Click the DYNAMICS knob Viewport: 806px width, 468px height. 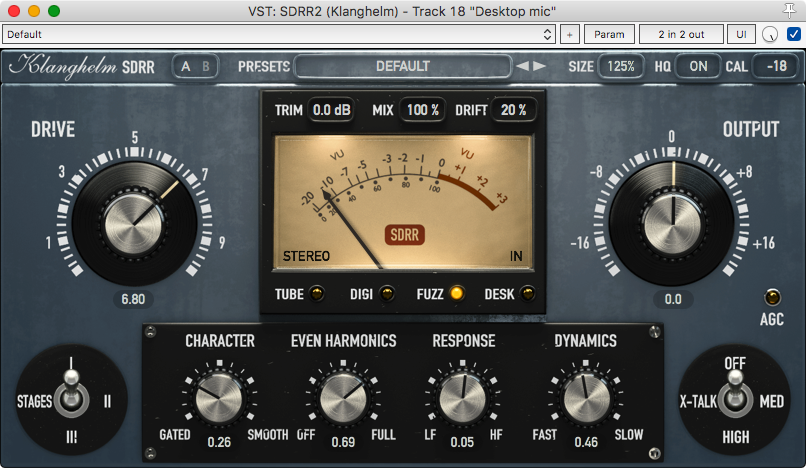click(x=586, y=399)
